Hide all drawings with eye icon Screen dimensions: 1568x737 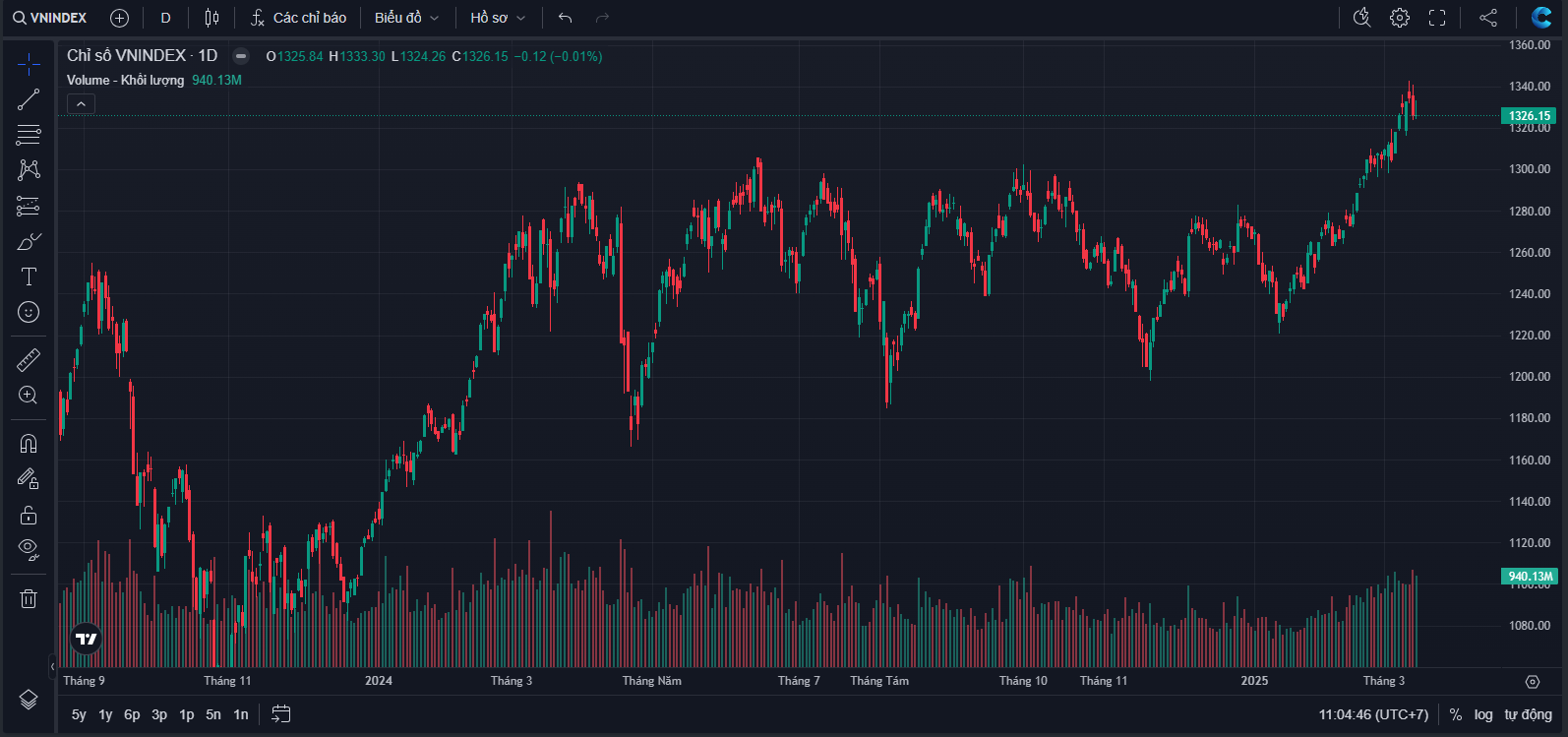point(29,549)
